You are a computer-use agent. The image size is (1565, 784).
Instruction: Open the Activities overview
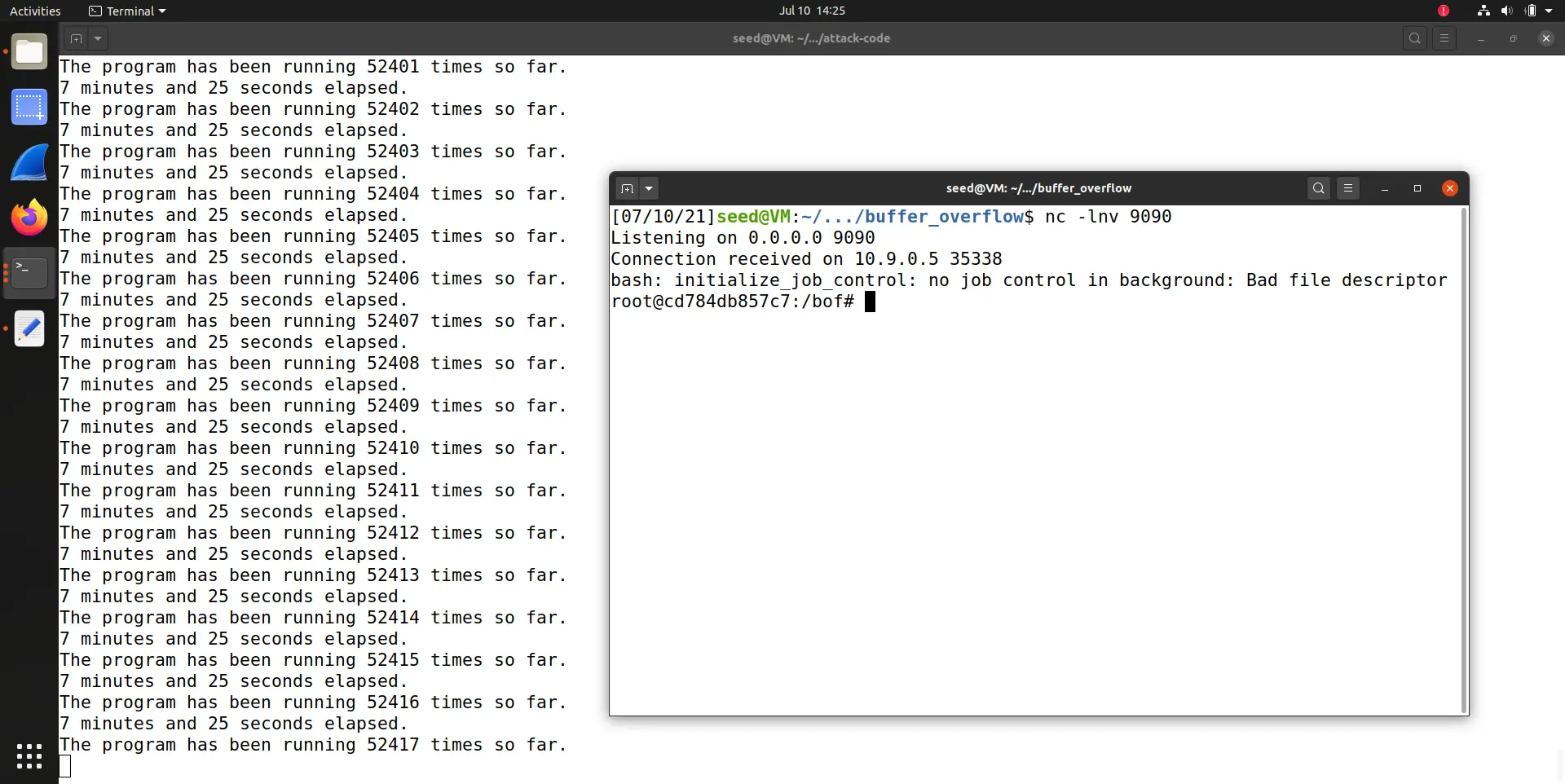point(35,11)
